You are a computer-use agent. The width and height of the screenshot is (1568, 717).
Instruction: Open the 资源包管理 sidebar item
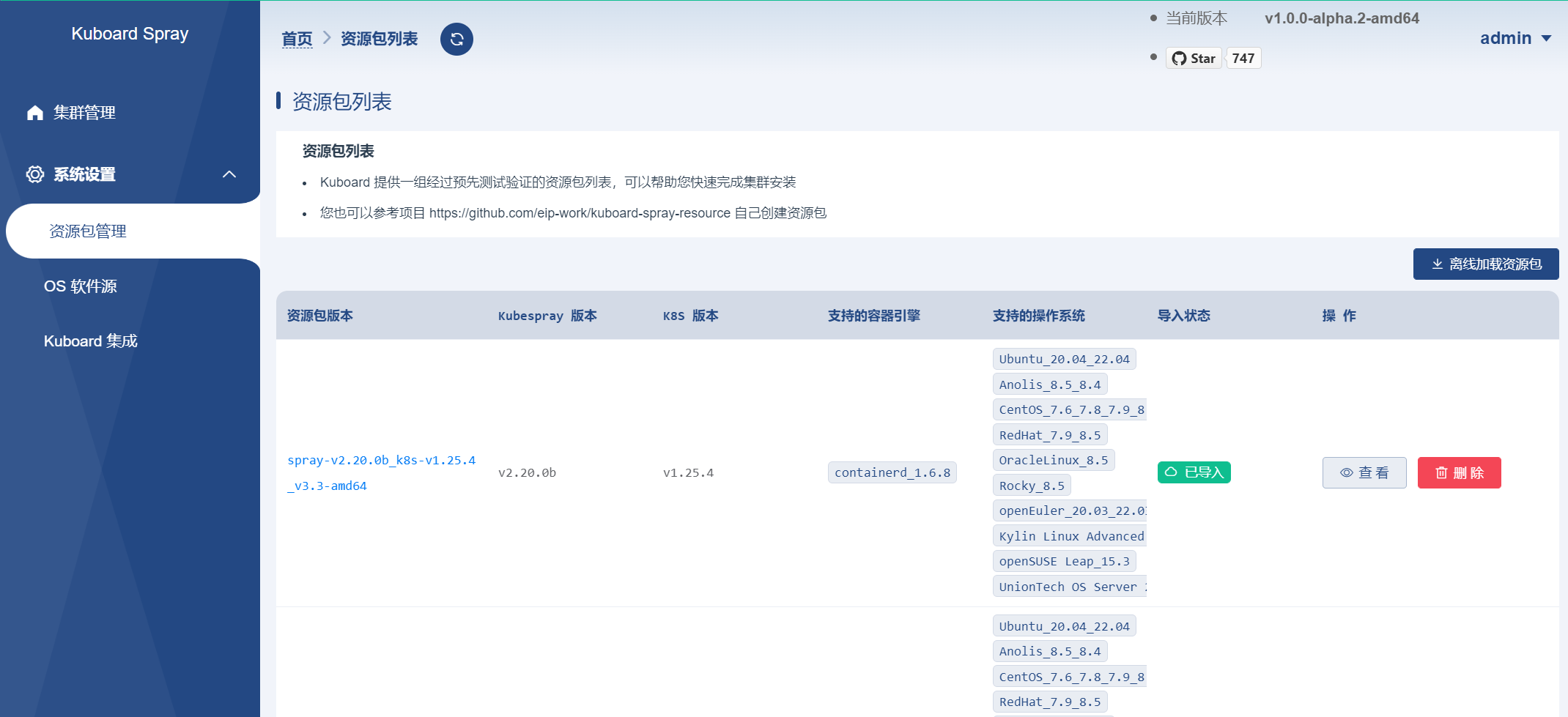click(x=88, y=231)
